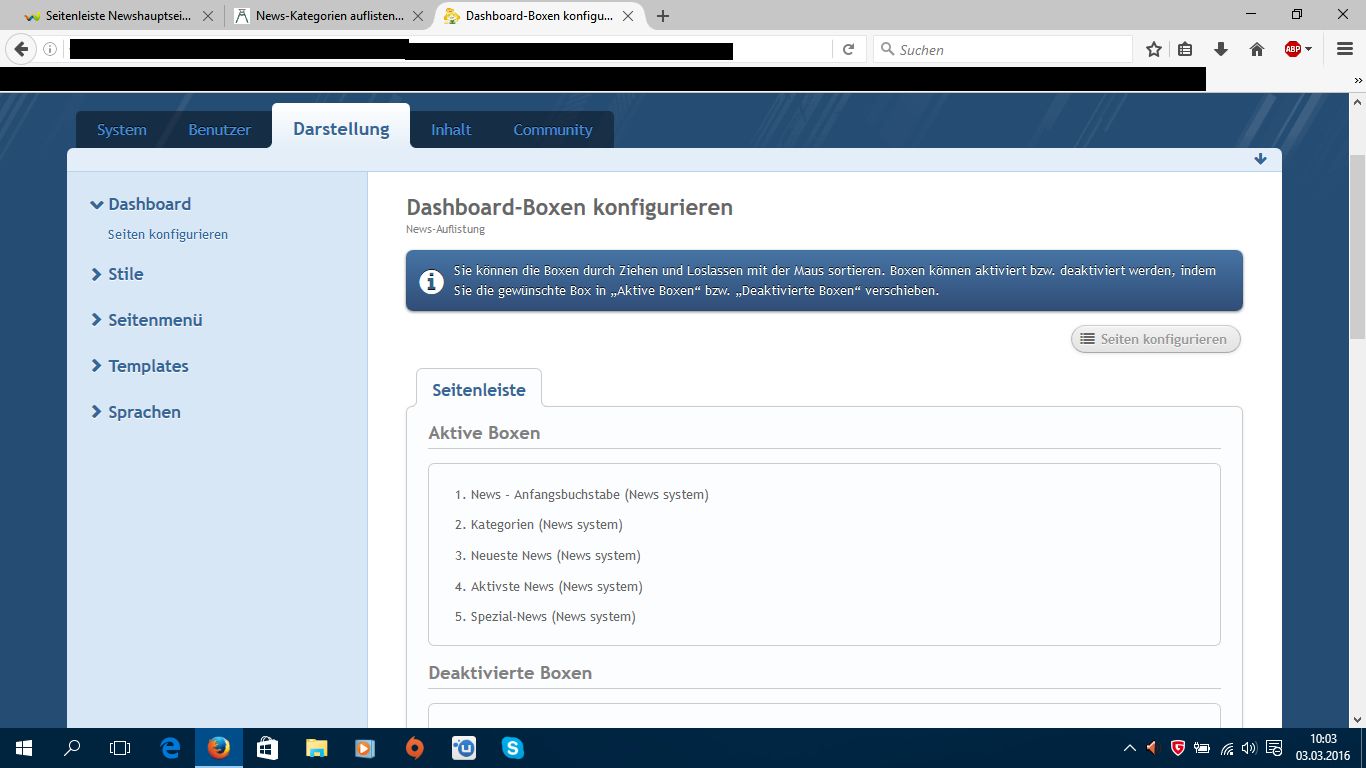The image size is (1366, 768).
Task: Open Firefox hamburger menu
Action: 1344,49
